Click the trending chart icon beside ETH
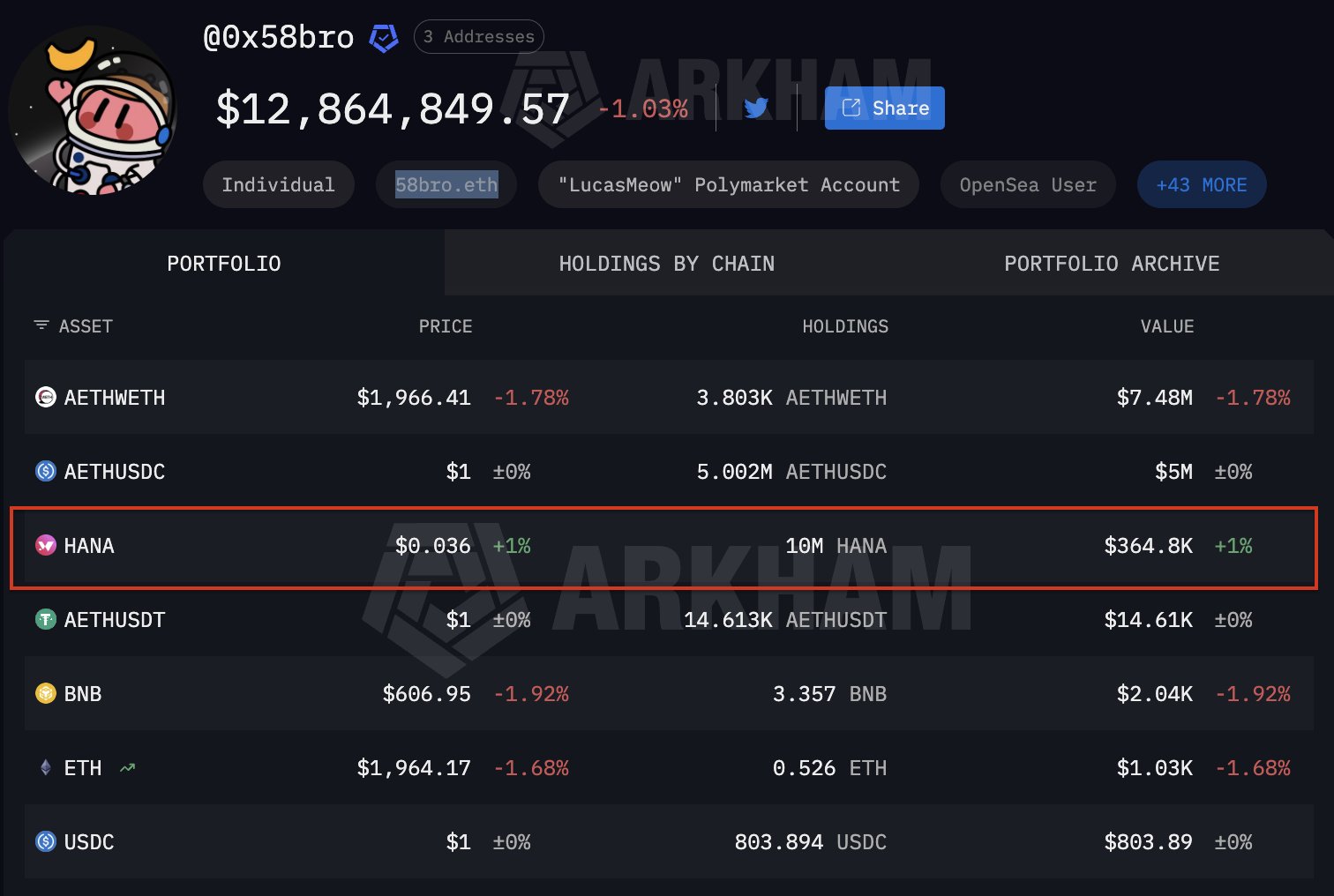The image size is (1334, 896). pyautogui.click(x=128, y=768)
